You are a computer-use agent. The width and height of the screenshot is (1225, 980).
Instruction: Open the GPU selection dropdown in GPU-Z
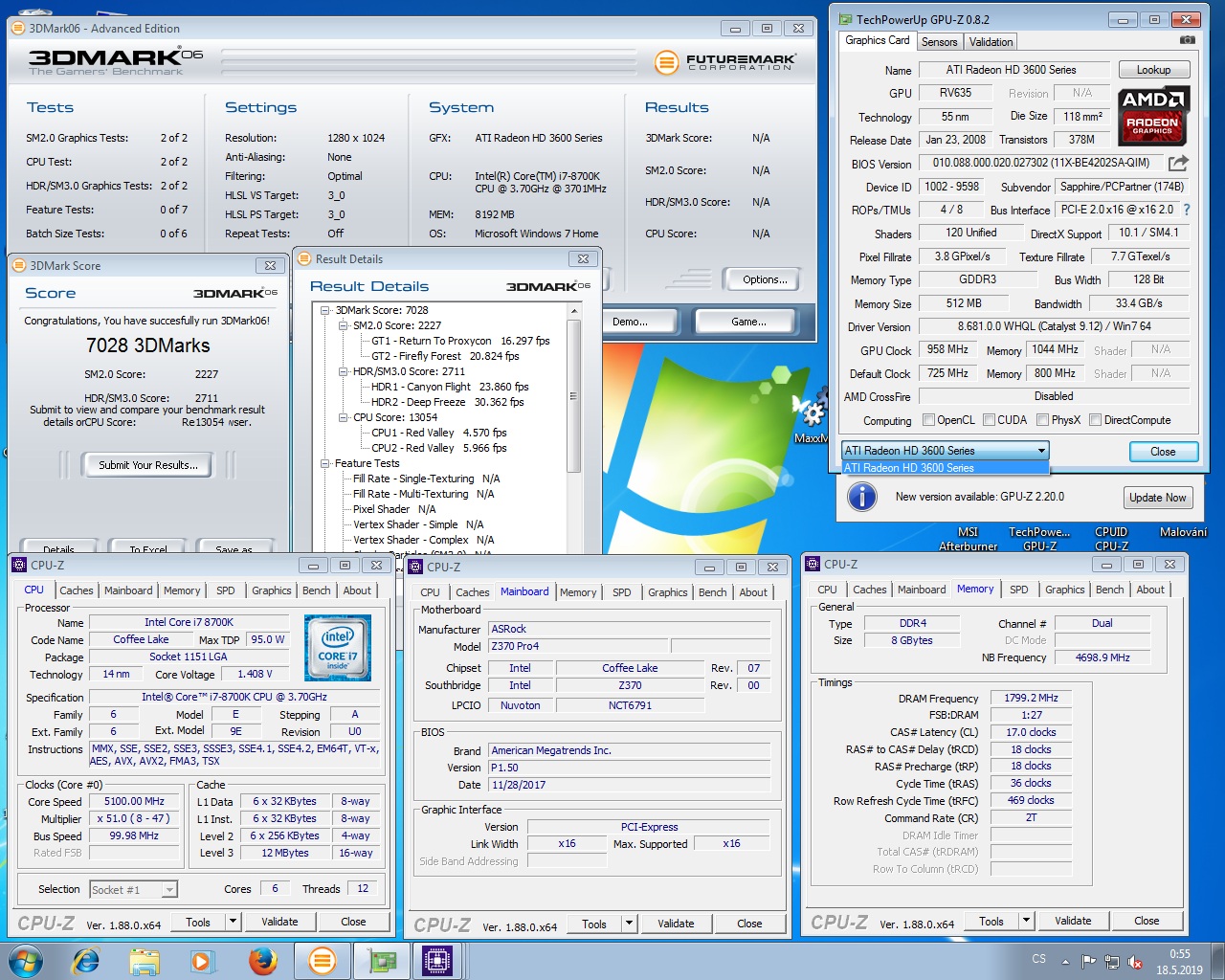tap(946, 451)
